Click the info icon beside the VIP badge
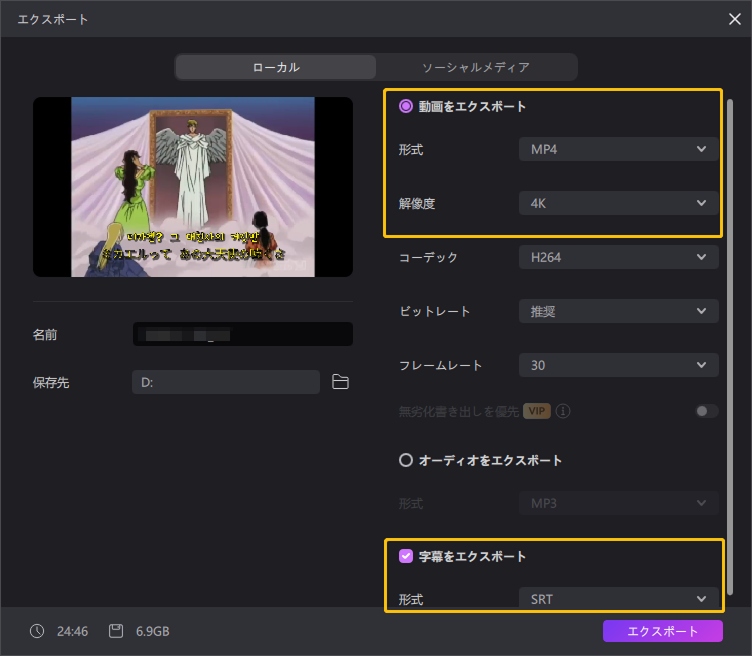 563,411
